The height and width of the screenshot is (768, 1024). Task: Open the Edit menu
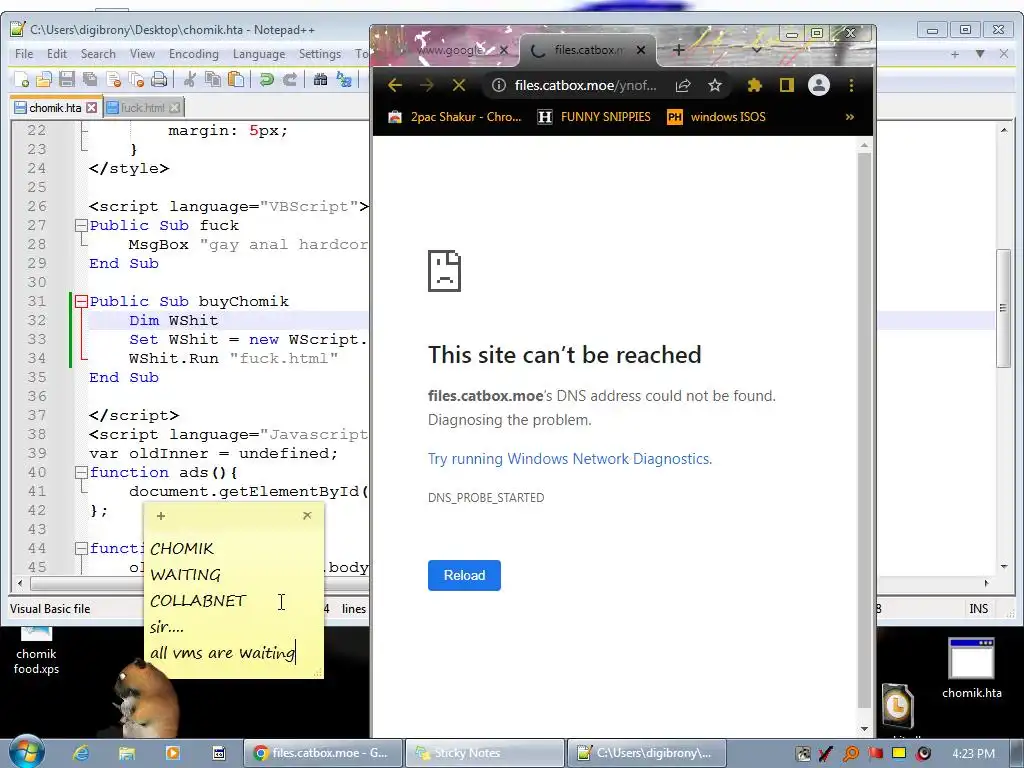57,54
